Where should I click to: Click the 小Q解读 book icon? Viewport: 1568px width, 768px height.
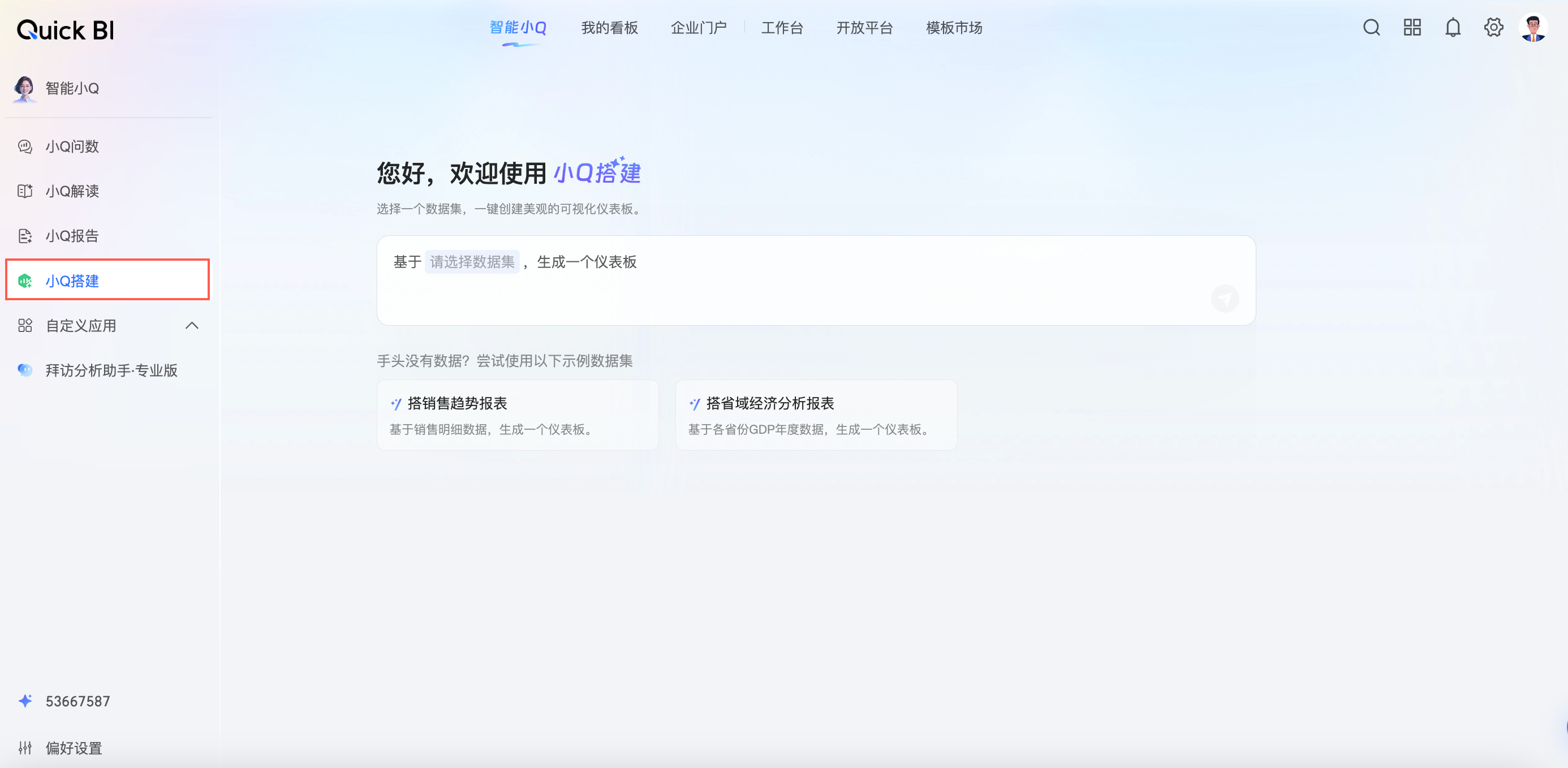(25, 191)
